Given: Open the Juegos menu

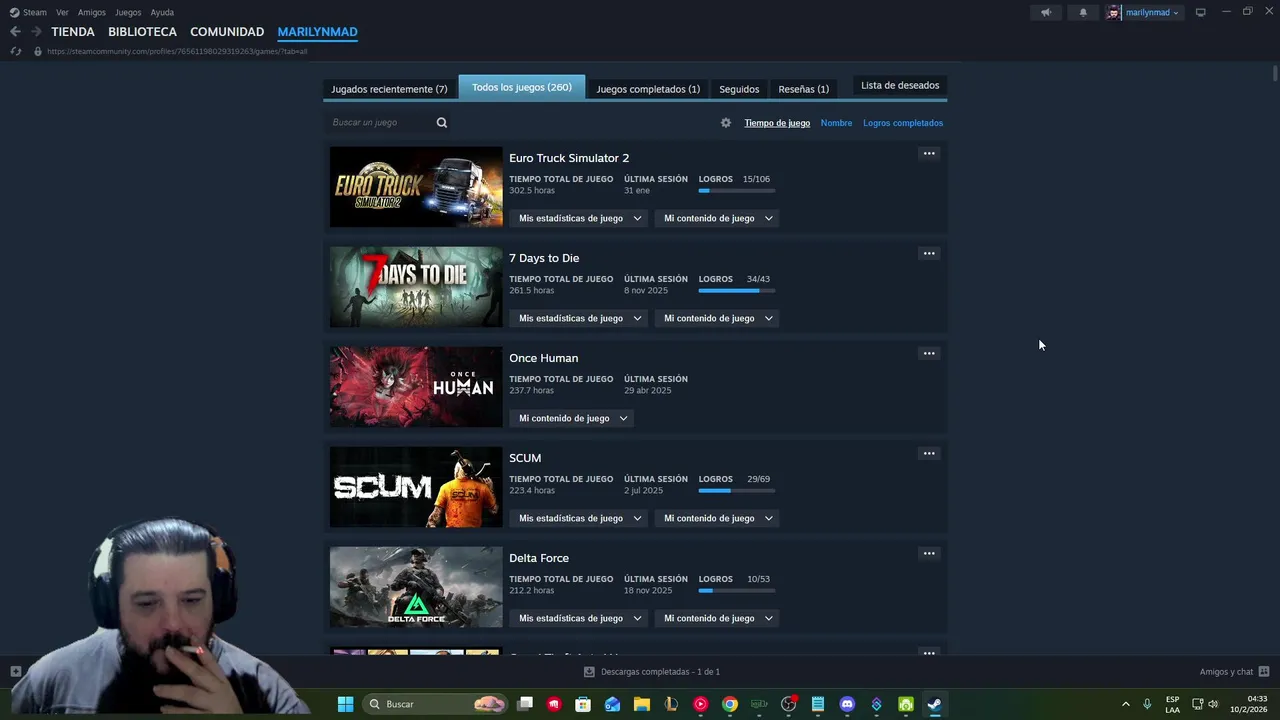Looking at the screenshot, I should (128, 13).
